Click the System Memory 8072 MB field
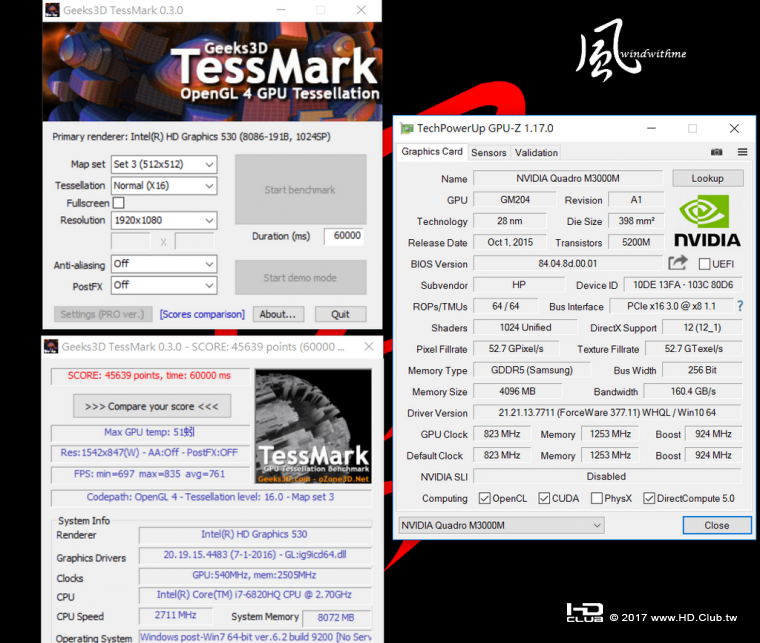 [x=336, y=618]
